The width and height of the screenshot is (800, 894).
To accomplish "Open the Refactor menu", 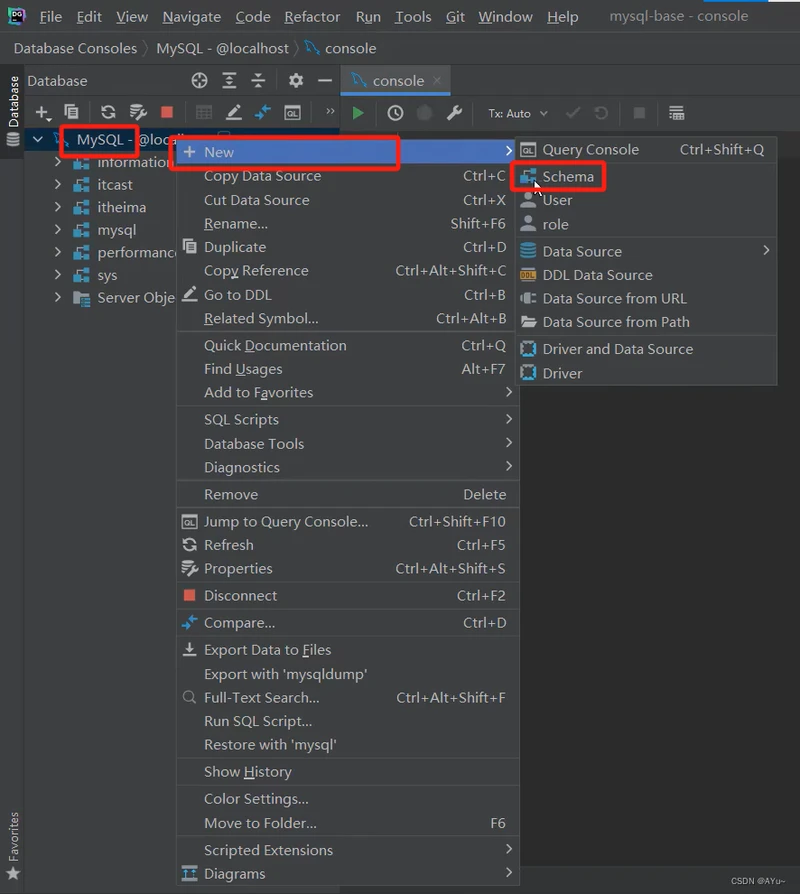I will tap(312, 17).
